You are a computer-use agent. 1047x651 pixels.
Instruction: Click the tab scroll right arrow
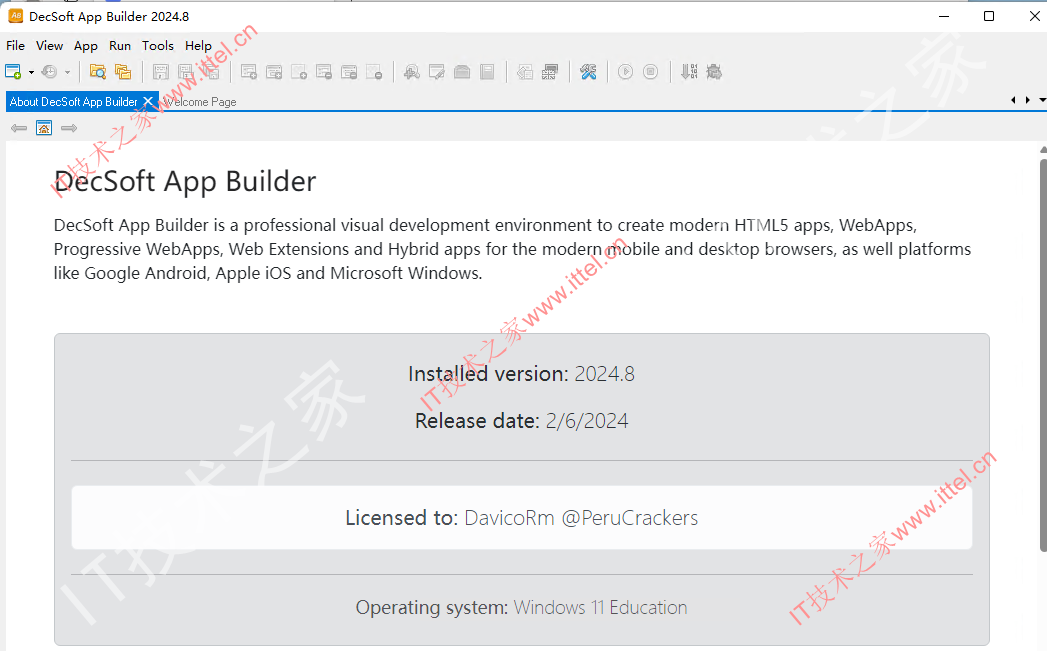[1028, 100]
